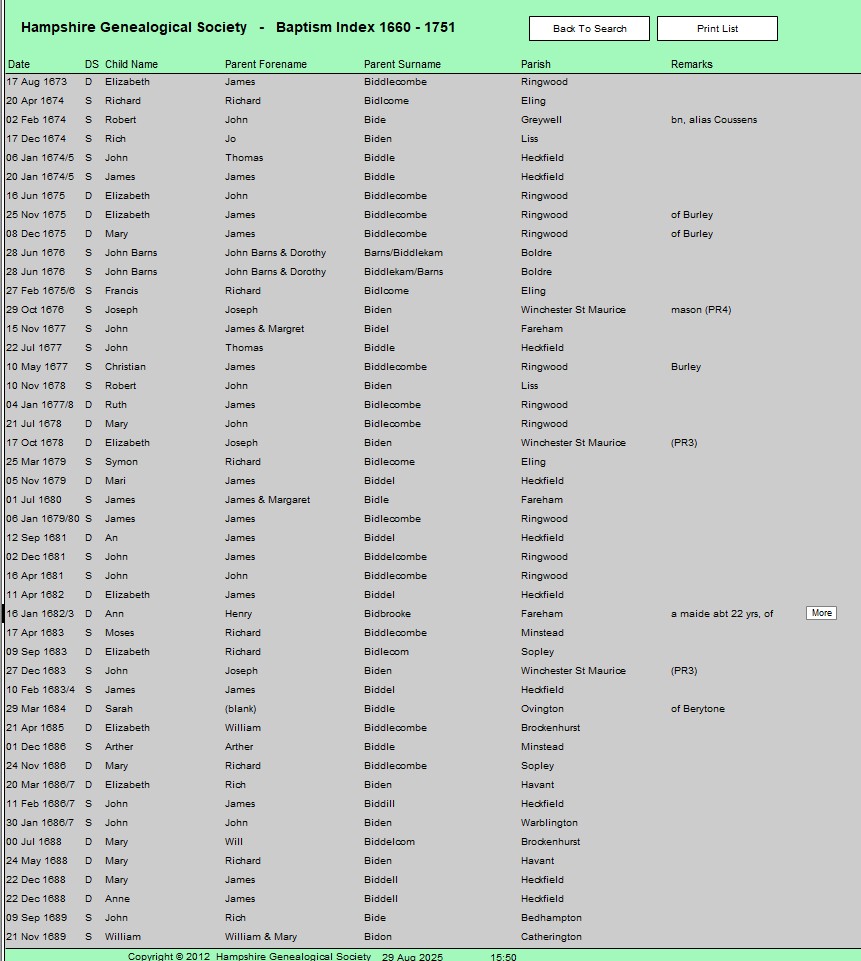Select the Catherington parish entry
The height and width of the screenshot is (961, 861).
(551, 937)
